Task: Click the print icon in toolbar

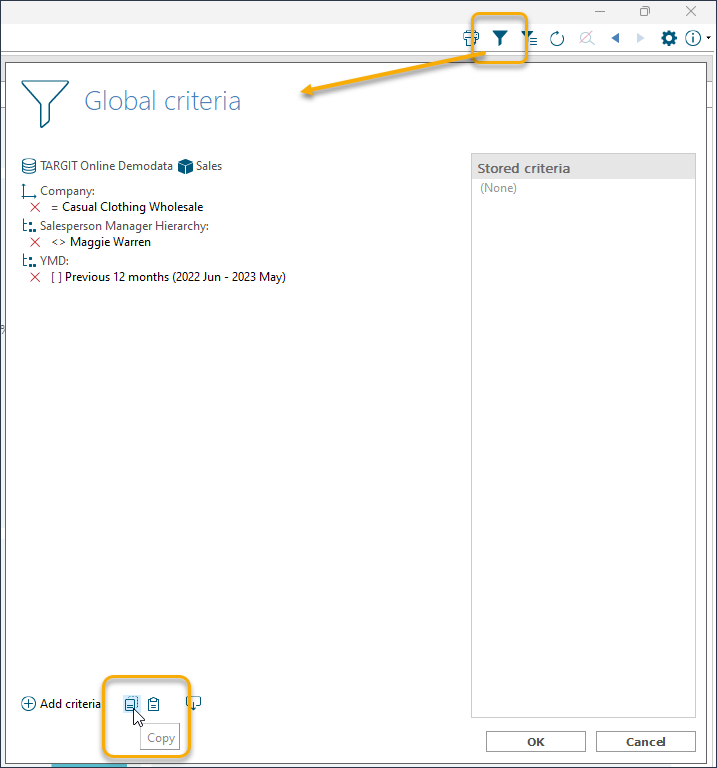Action: pos(471,38)
